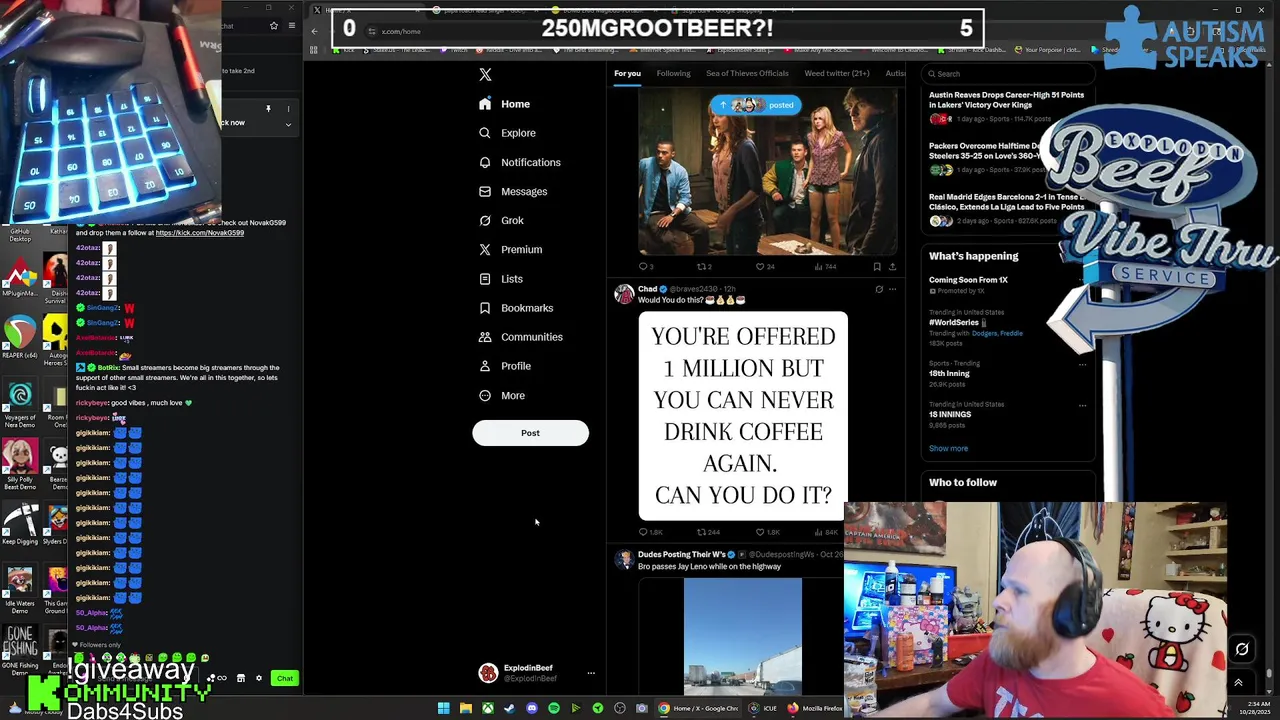The image size is (1280, 720).
Task: Open options for 18th Inning trend
Action: 1082,364
